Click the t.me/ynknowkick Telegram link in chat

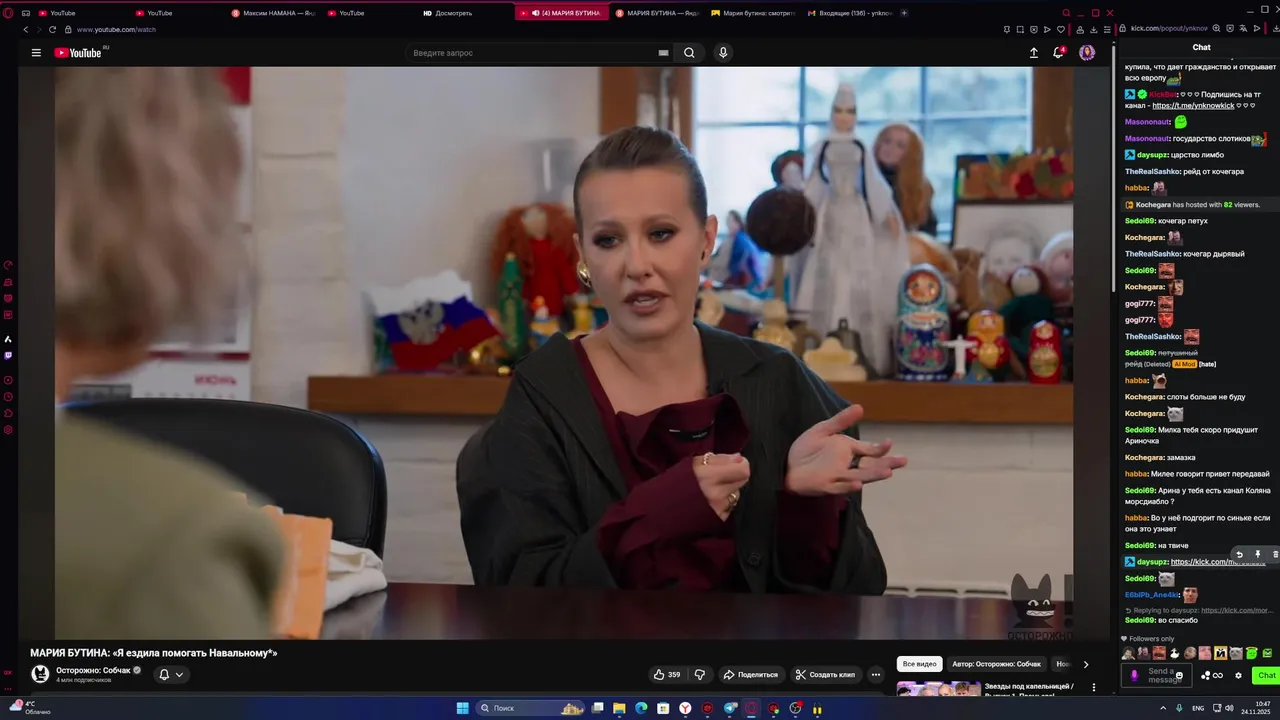tap(1193, 105)
